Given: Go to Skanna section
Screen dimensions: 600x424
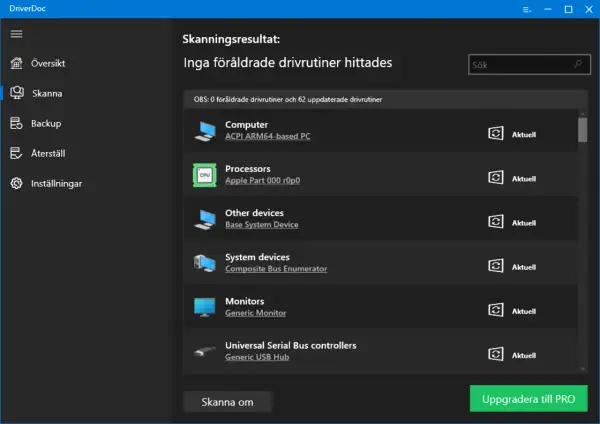Looking at the screenshot, I should [x=47, y=93].
